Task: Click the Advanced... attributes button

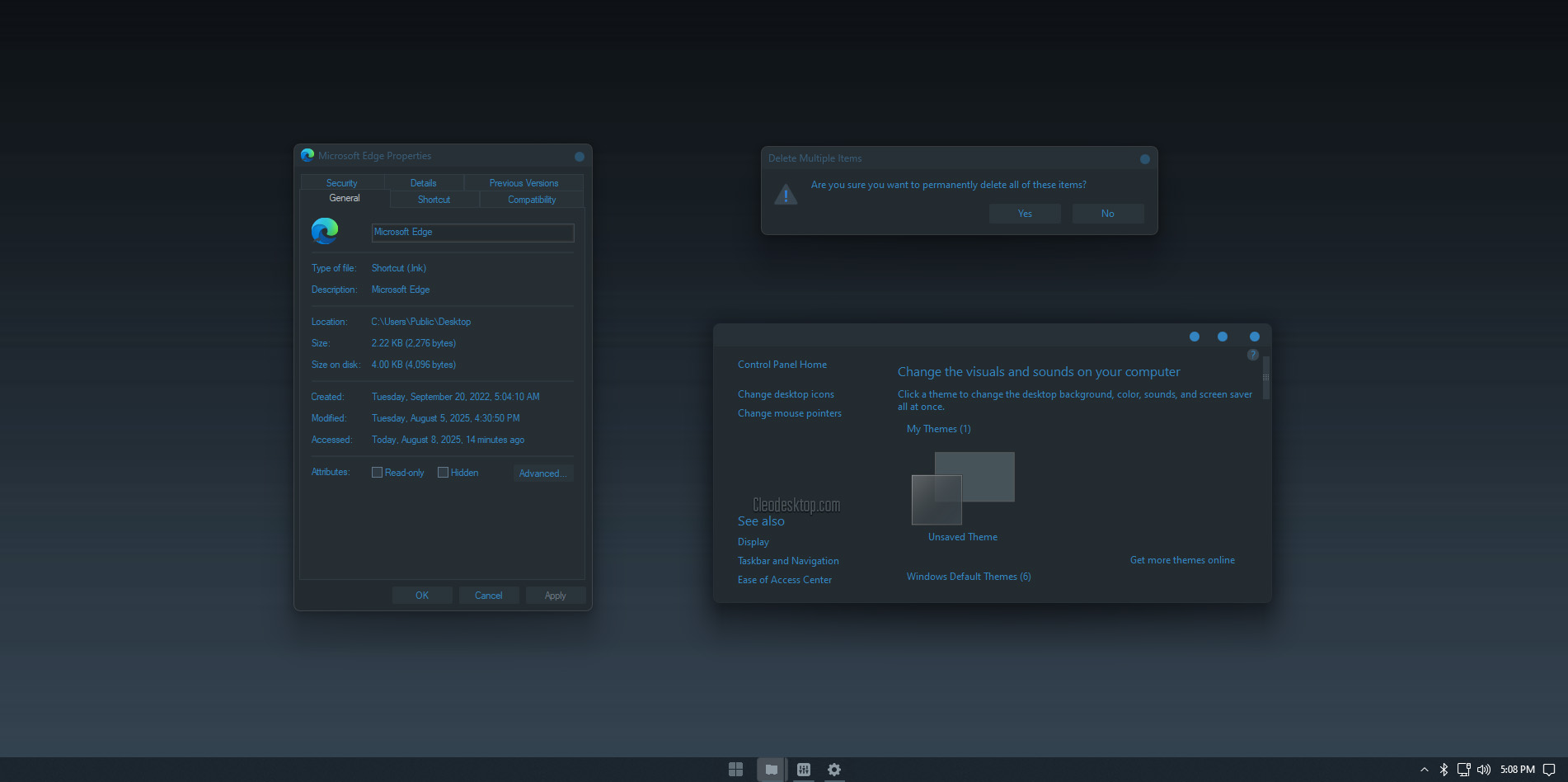Action: pos(542,473)
